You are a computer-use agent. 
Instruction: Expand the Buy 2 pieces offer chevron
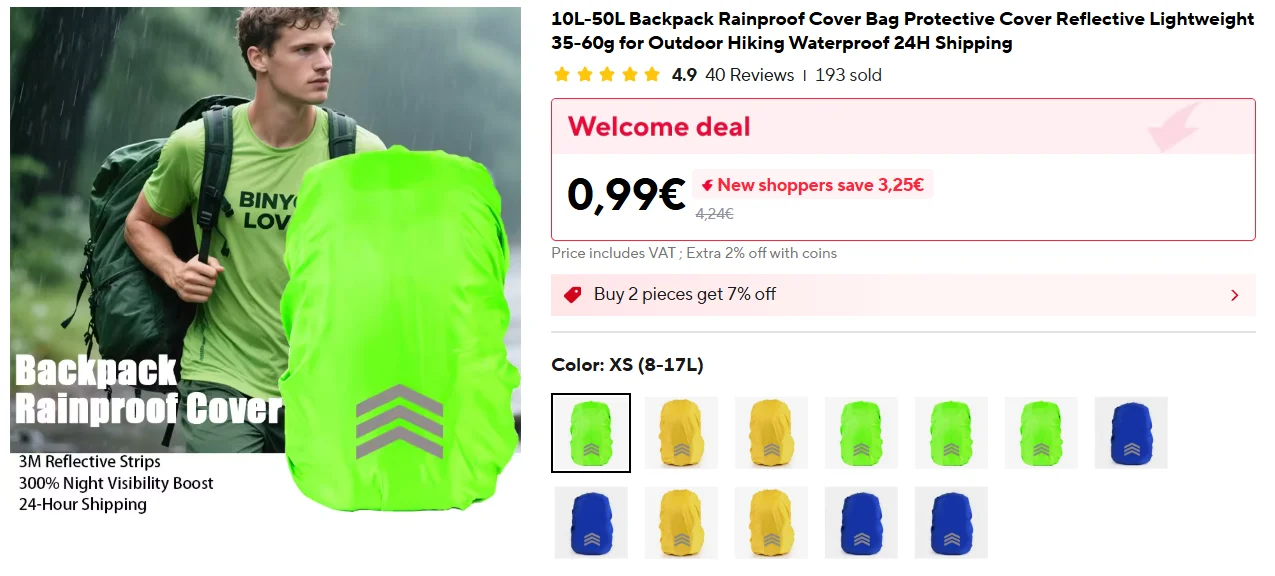click(x=1234, y=295)
